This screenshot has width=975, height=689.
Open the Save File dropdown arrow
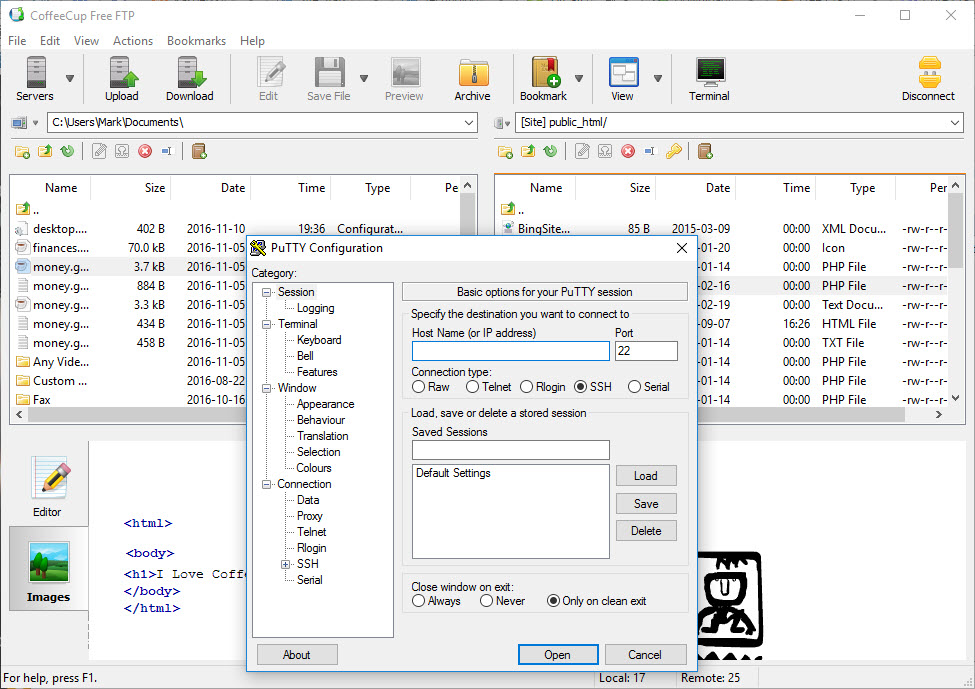(x=364, y=78)
